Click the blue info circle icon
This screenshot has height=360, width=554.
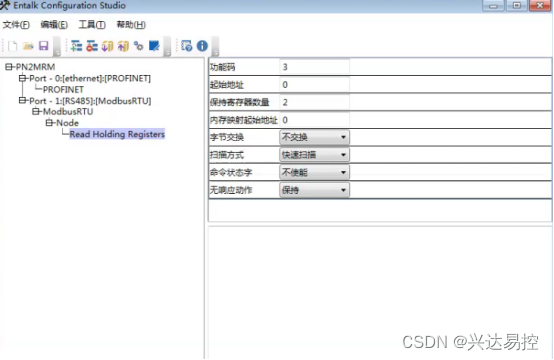pyautogui.click(x=202, y=46)
